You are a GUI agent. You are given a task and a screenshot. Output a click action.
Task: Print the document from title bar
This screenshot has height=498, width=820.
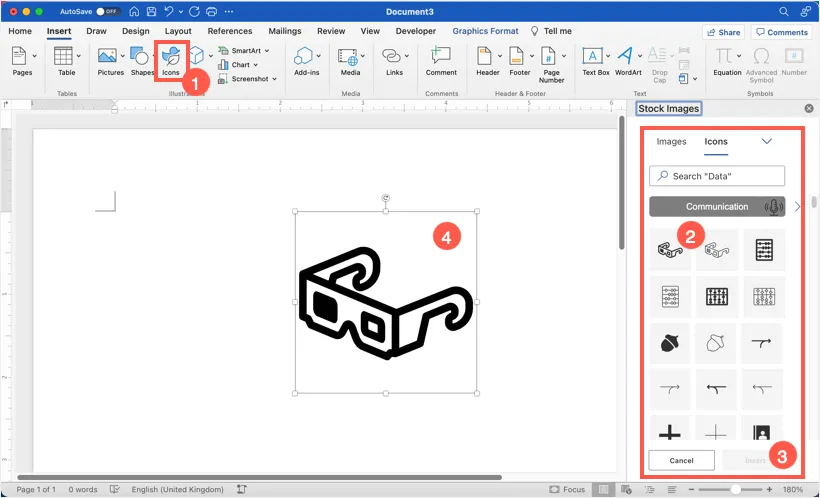coord(211,12)
